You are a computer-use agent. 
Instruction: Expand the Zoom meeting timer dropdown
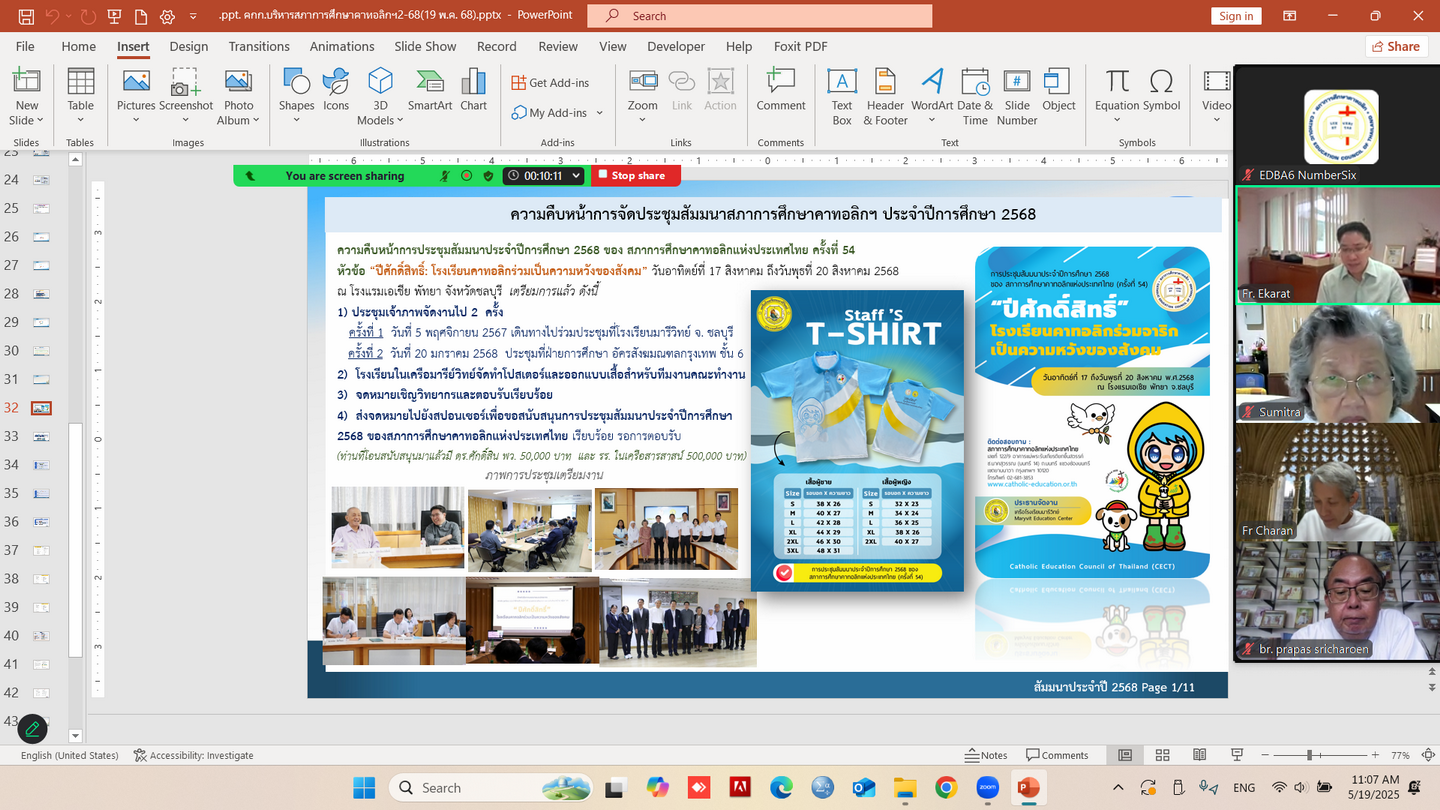click(576, 176)
